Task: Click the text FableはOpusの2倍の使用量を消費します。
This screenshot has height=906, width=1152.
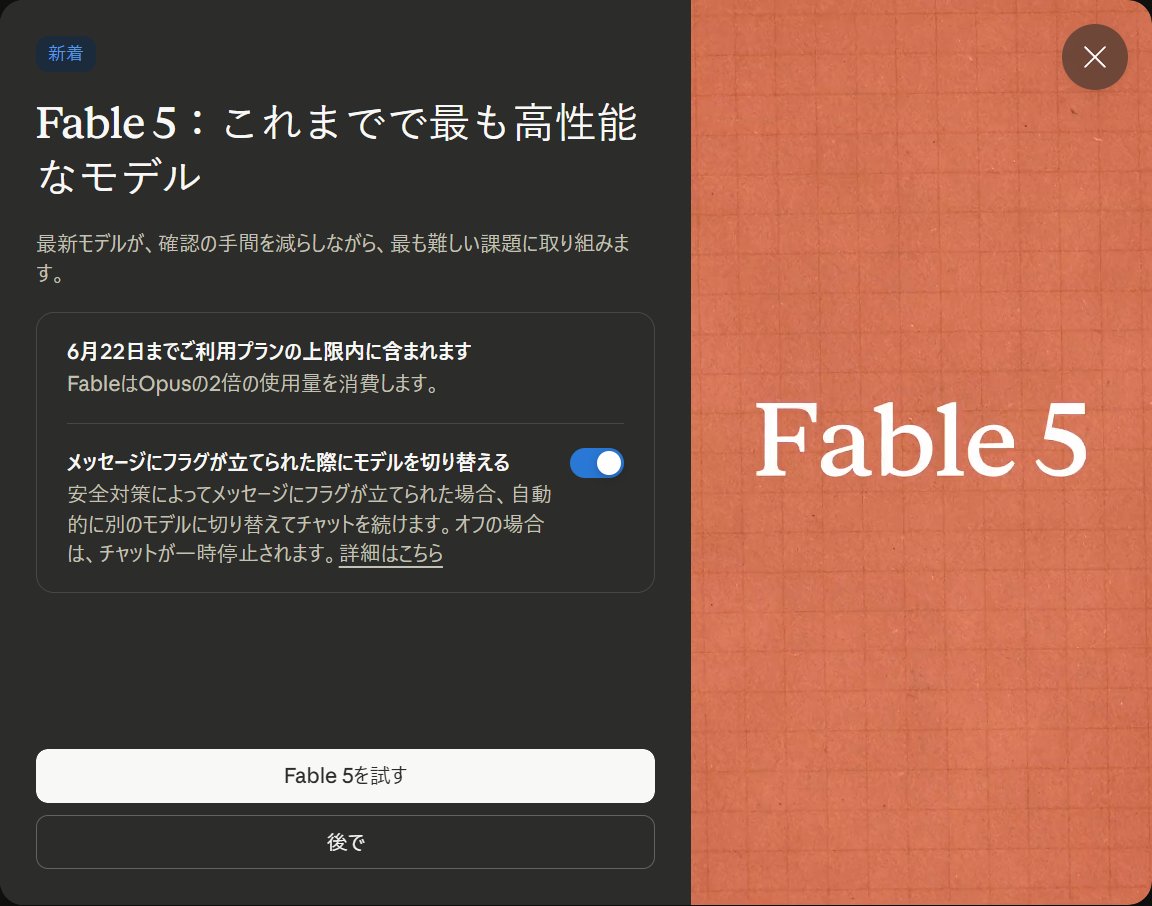Action: click(x=253, y=384)
